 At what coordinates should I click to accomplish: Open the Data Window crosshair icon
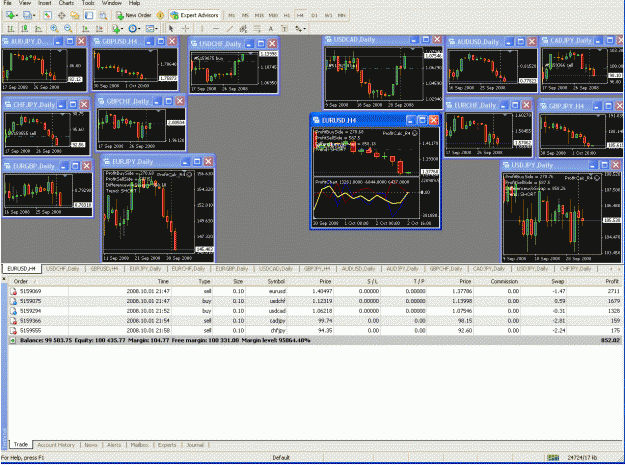(x=62, y=15)
